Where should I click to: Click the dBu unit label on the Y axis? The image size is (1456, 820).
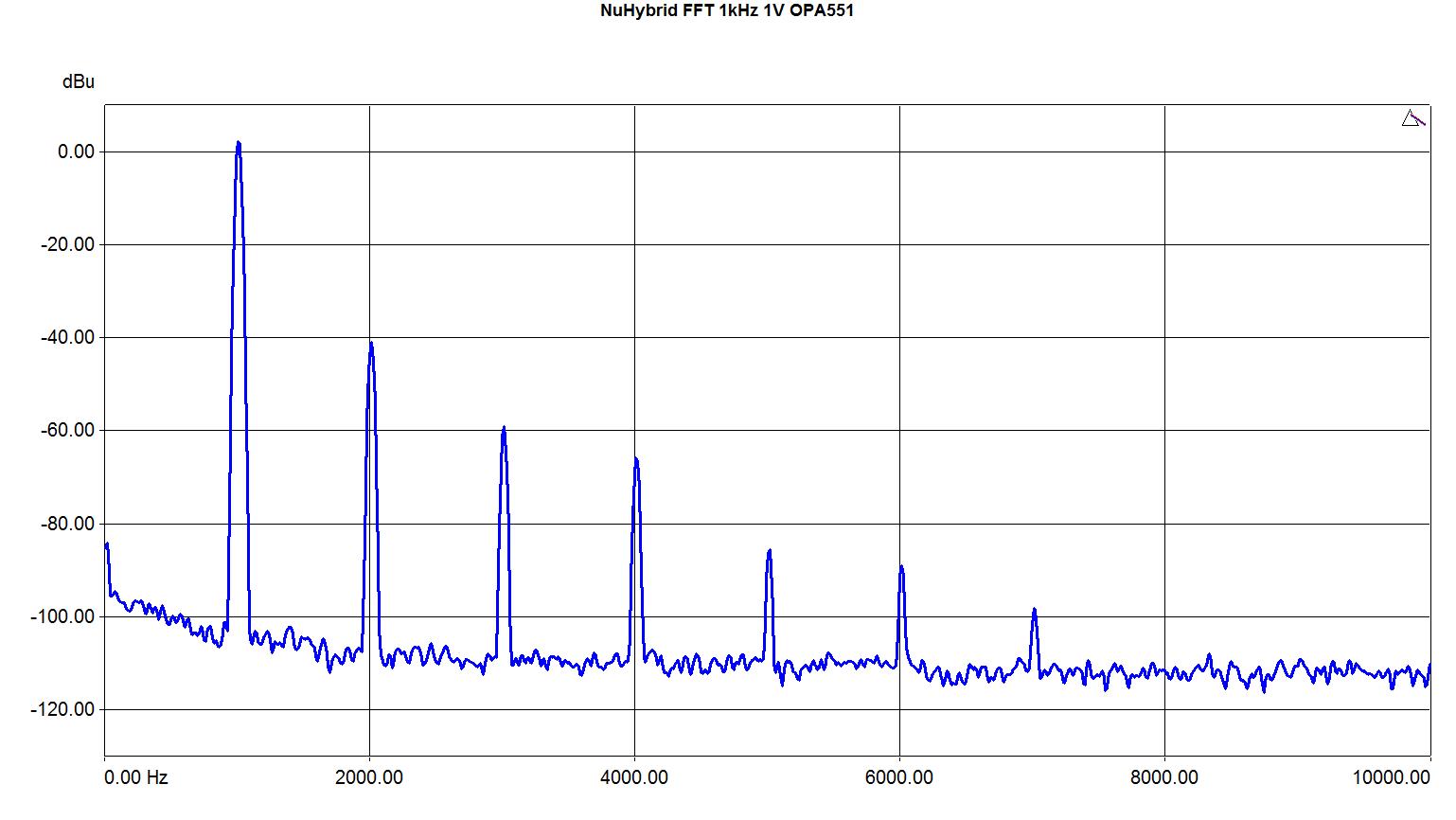point(79,82)
